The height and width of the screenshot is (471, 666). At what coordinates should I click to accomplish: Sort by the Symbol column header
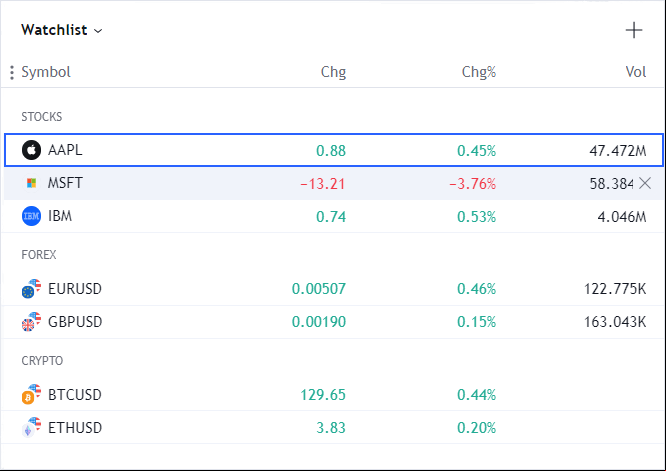[46, 72]
